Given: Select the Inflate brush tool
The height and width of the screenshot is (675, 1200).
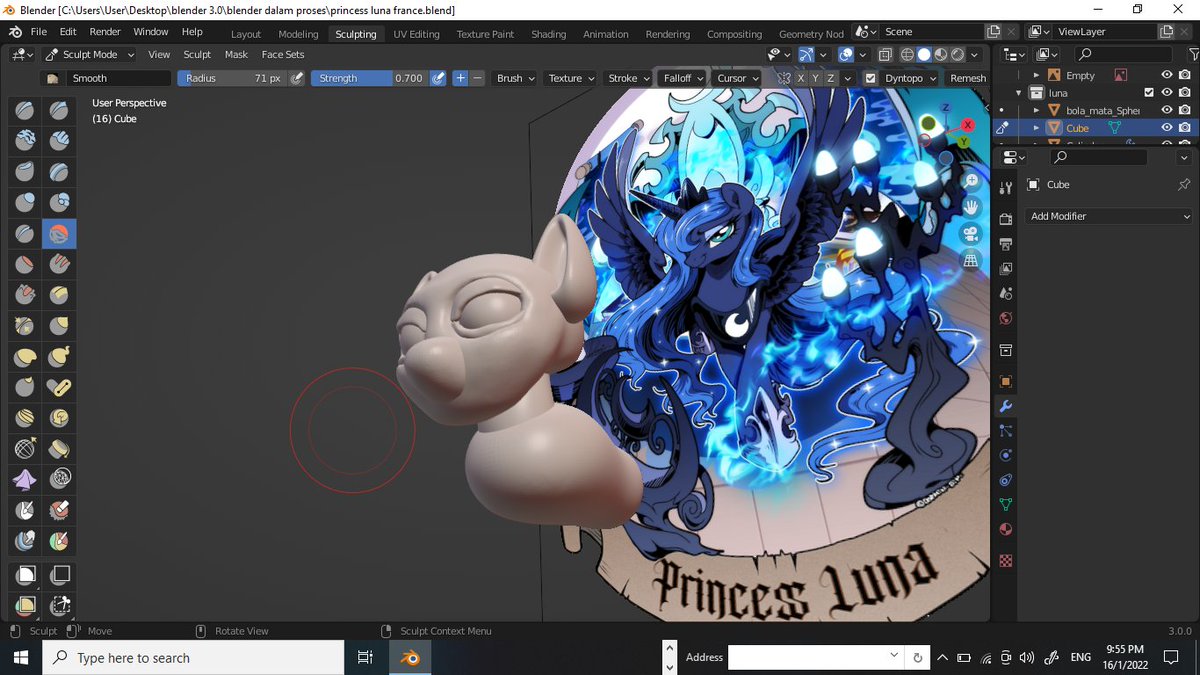Looking at the screenshot, I should point(26,203).
